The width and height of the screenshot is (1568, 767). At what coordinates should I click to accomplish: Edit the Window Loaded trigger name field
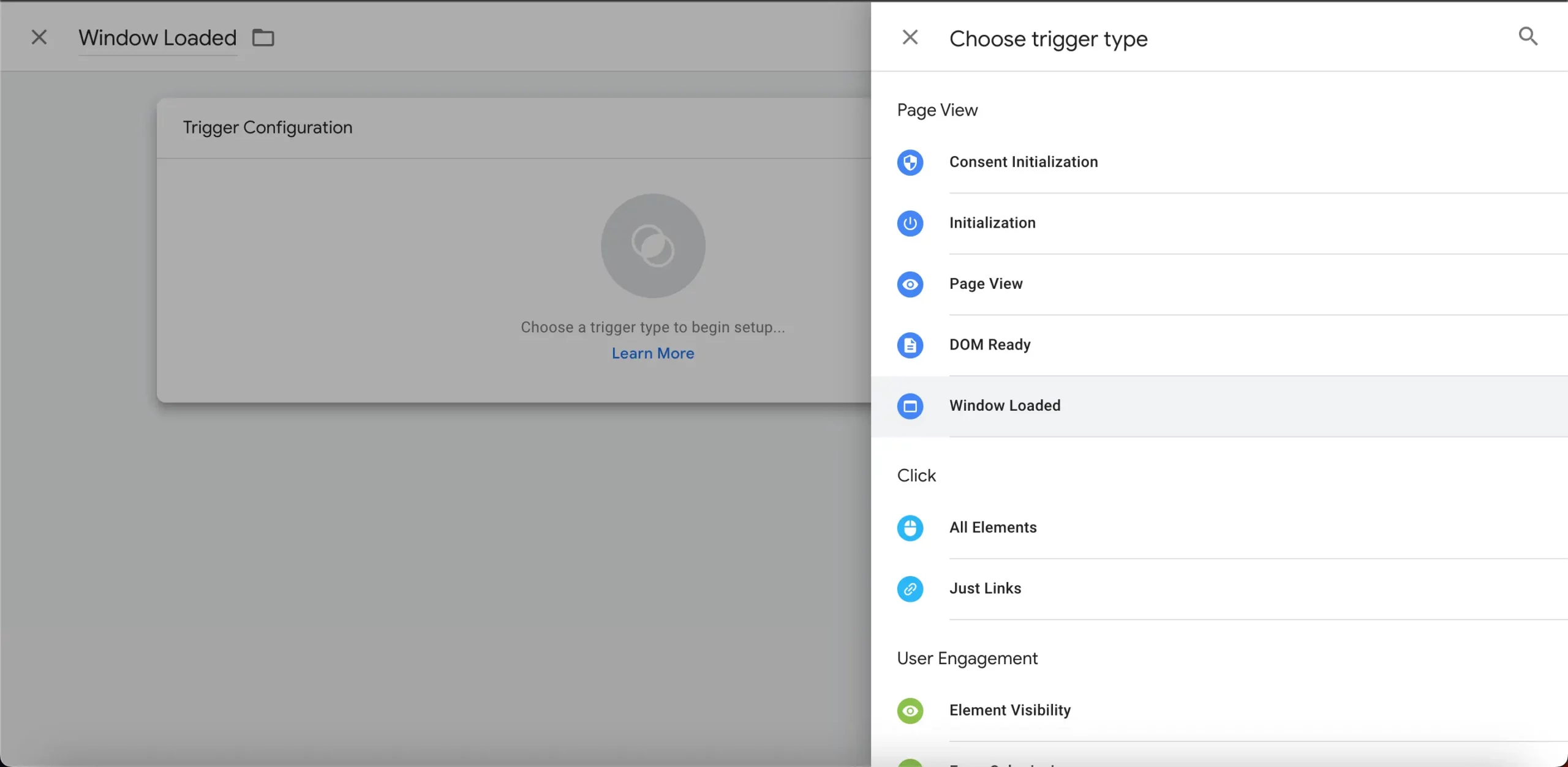point(157,38)
